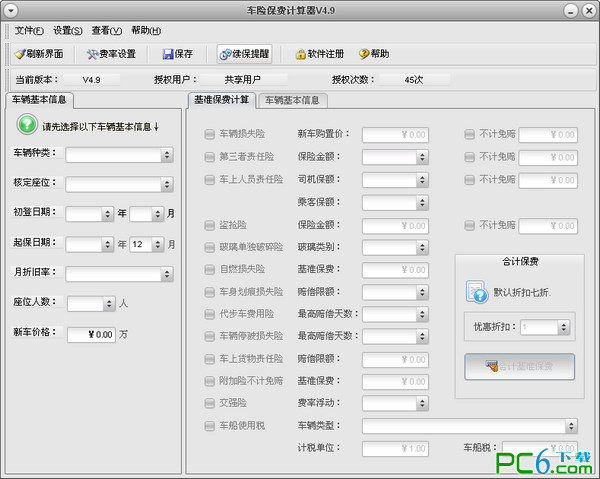This screenshot has height=479, width=600.
Task: Open 代步车费用险 最高赔偿天数 dropdown
Action: tap(395, 314)
